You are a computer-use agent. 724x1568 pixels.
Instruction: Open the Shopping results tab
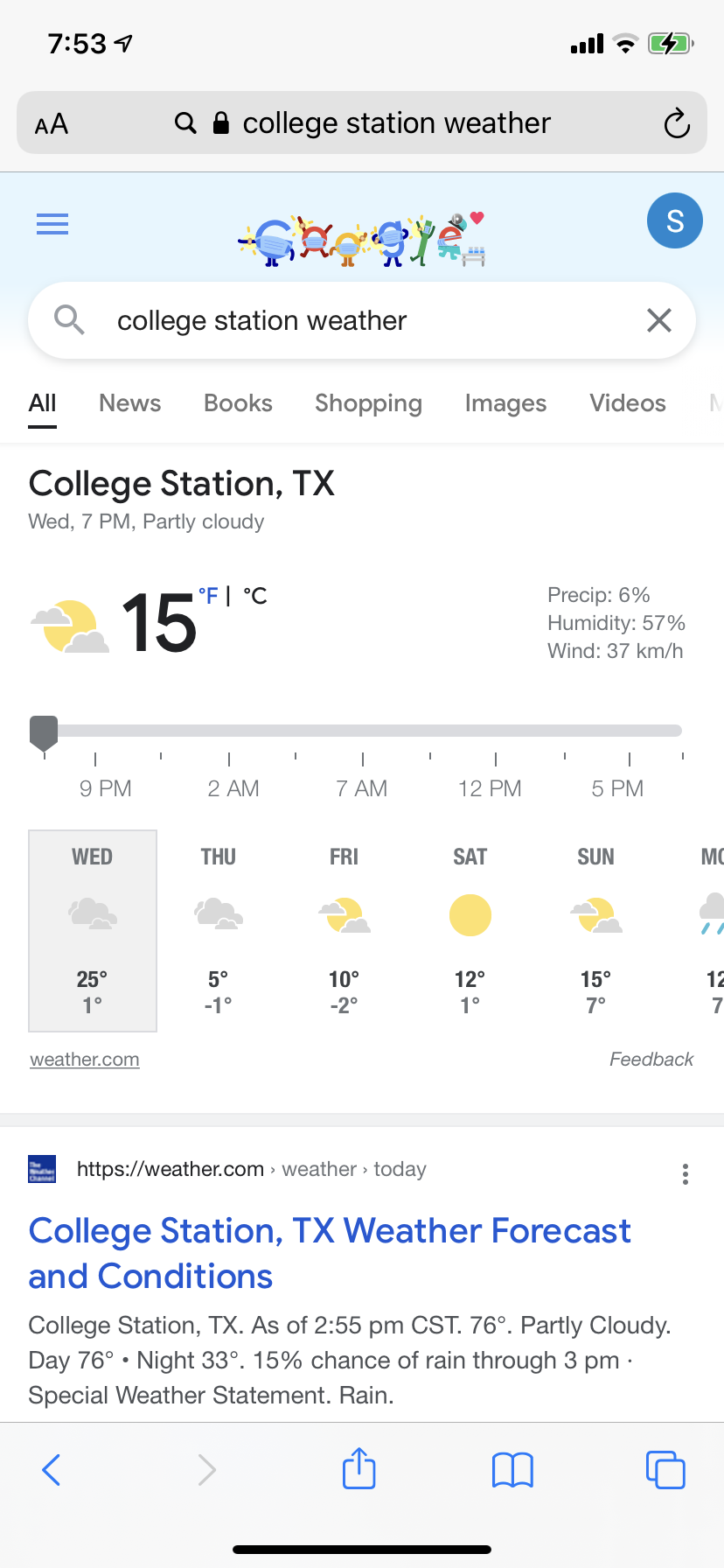tap(368, 403)
